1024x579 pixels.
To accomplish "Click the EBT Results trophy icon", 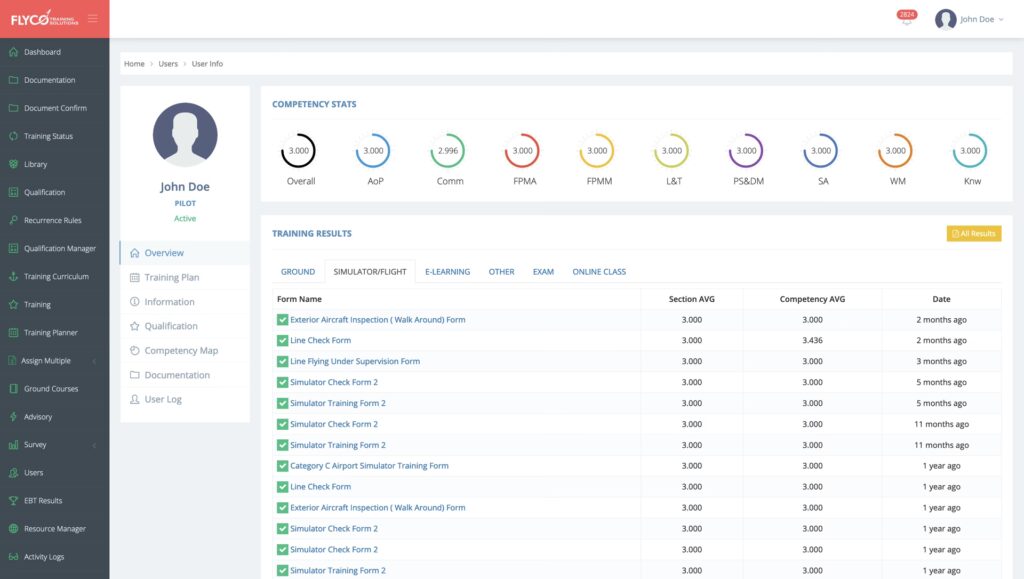I will (x=13, y=500).
